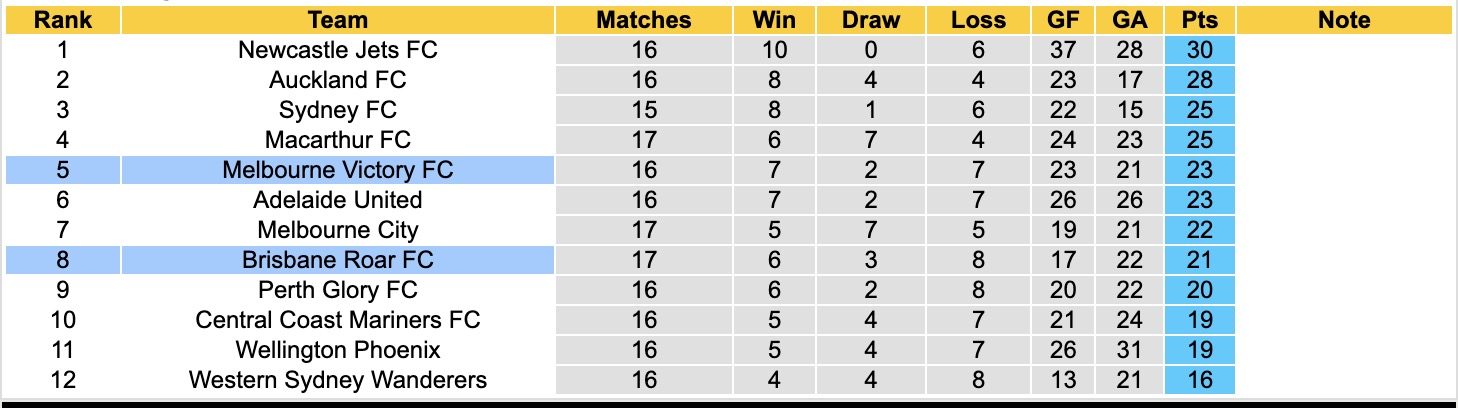Click Wellington Phoenix team name
This screenshot has width=1458, height=408.
[x=337, y=350]
